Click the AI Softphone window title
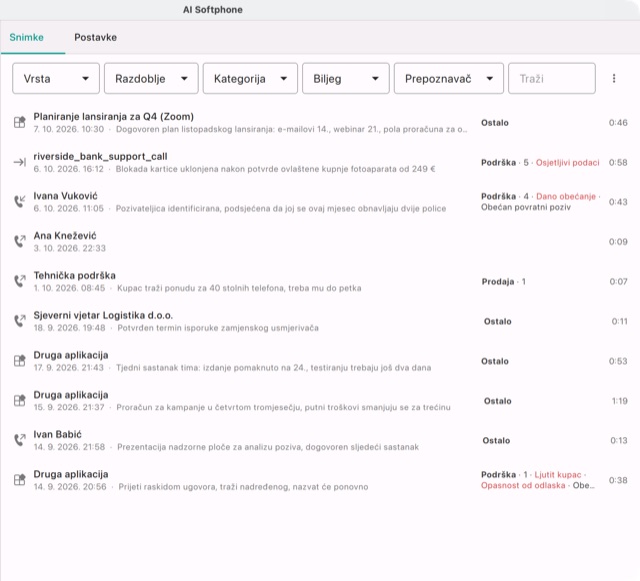Viewport: 640px width, 581px height. [x=213, y=10]
